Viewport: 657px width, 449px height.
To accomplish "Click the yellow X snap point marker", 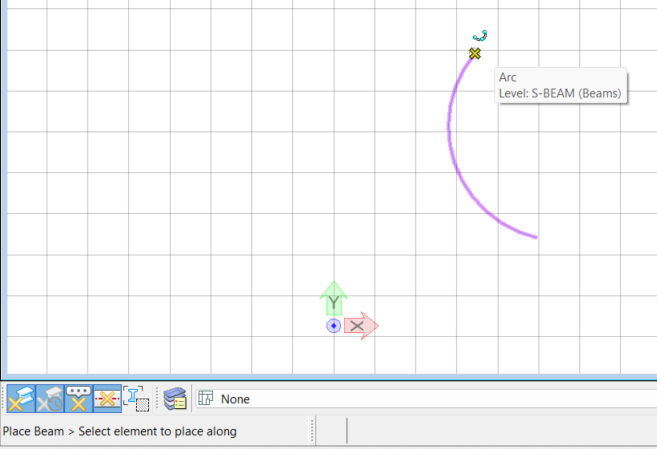I will (x=475, y=54).
